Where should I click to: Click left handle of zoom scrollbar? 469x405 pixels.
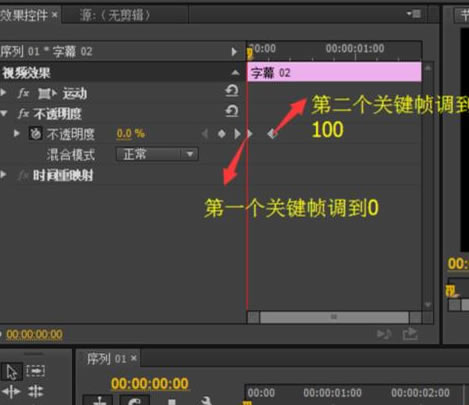pyautogui.click(x=253, y=317)
